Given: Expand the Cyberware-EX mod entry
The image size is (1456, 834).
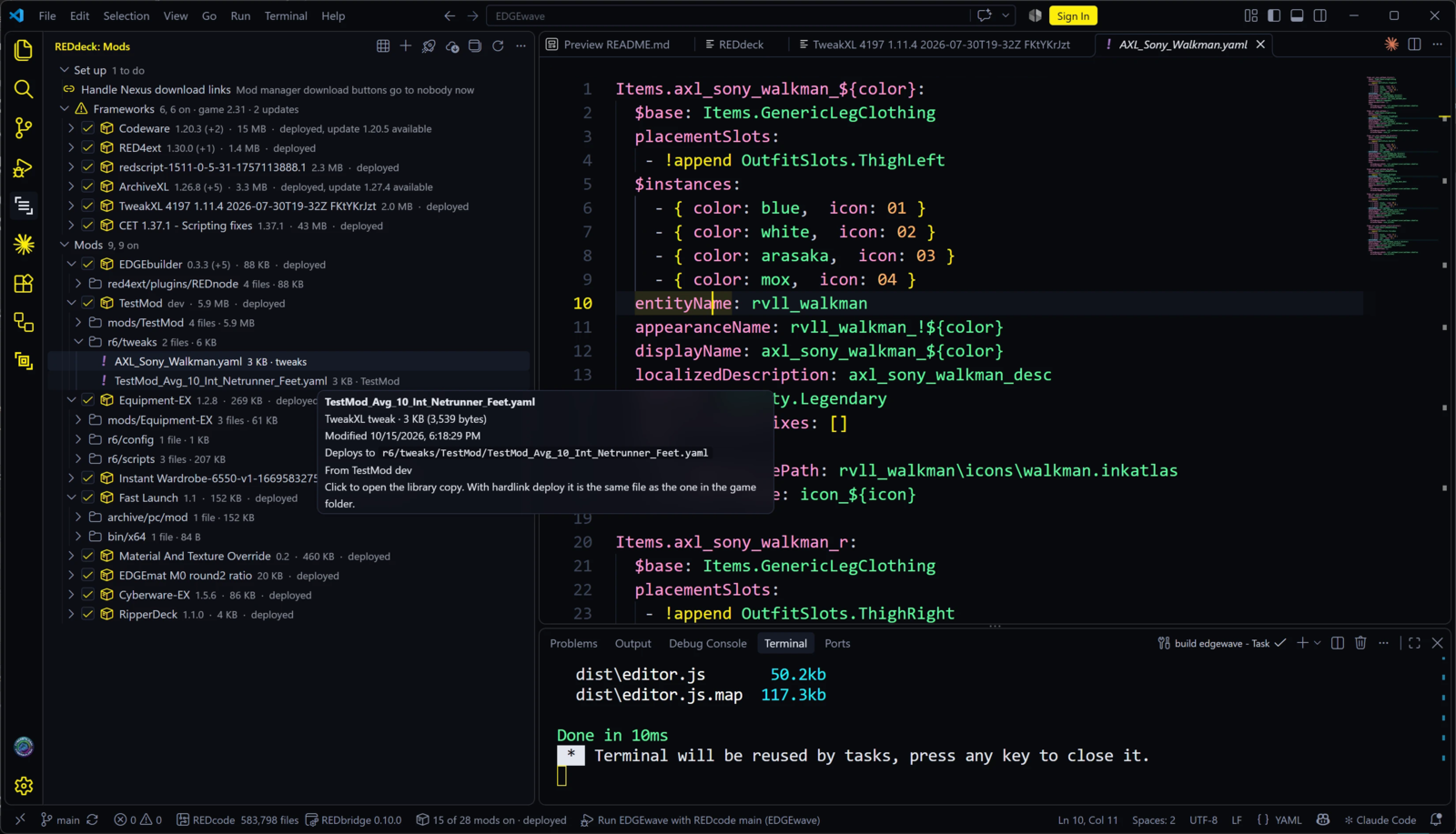Looking at the screenshot, I should pyautogui.click(x=71, y=595).
